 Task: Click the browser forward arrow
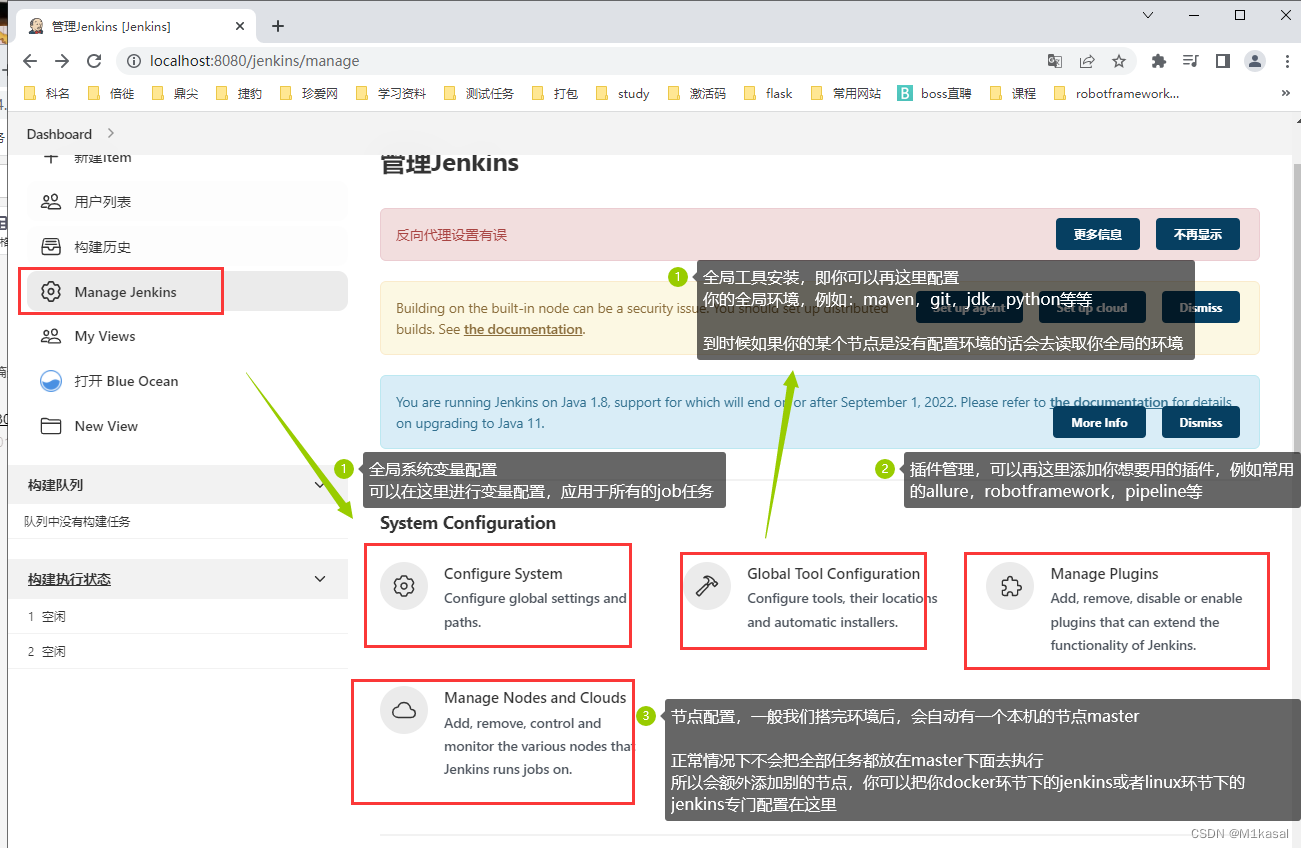tap(62, 61)
